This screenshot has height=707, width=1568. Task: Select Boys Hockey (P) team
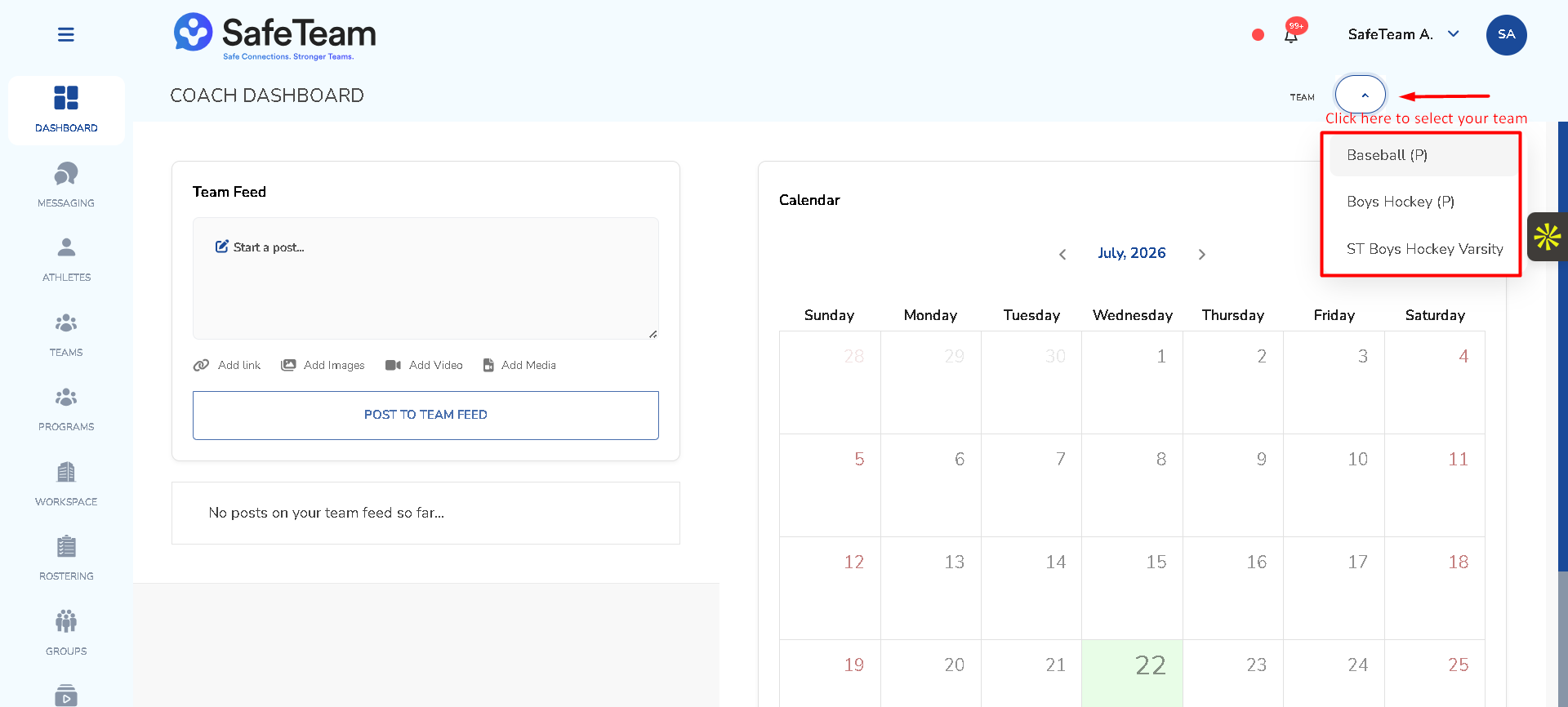pos(1423,202)
